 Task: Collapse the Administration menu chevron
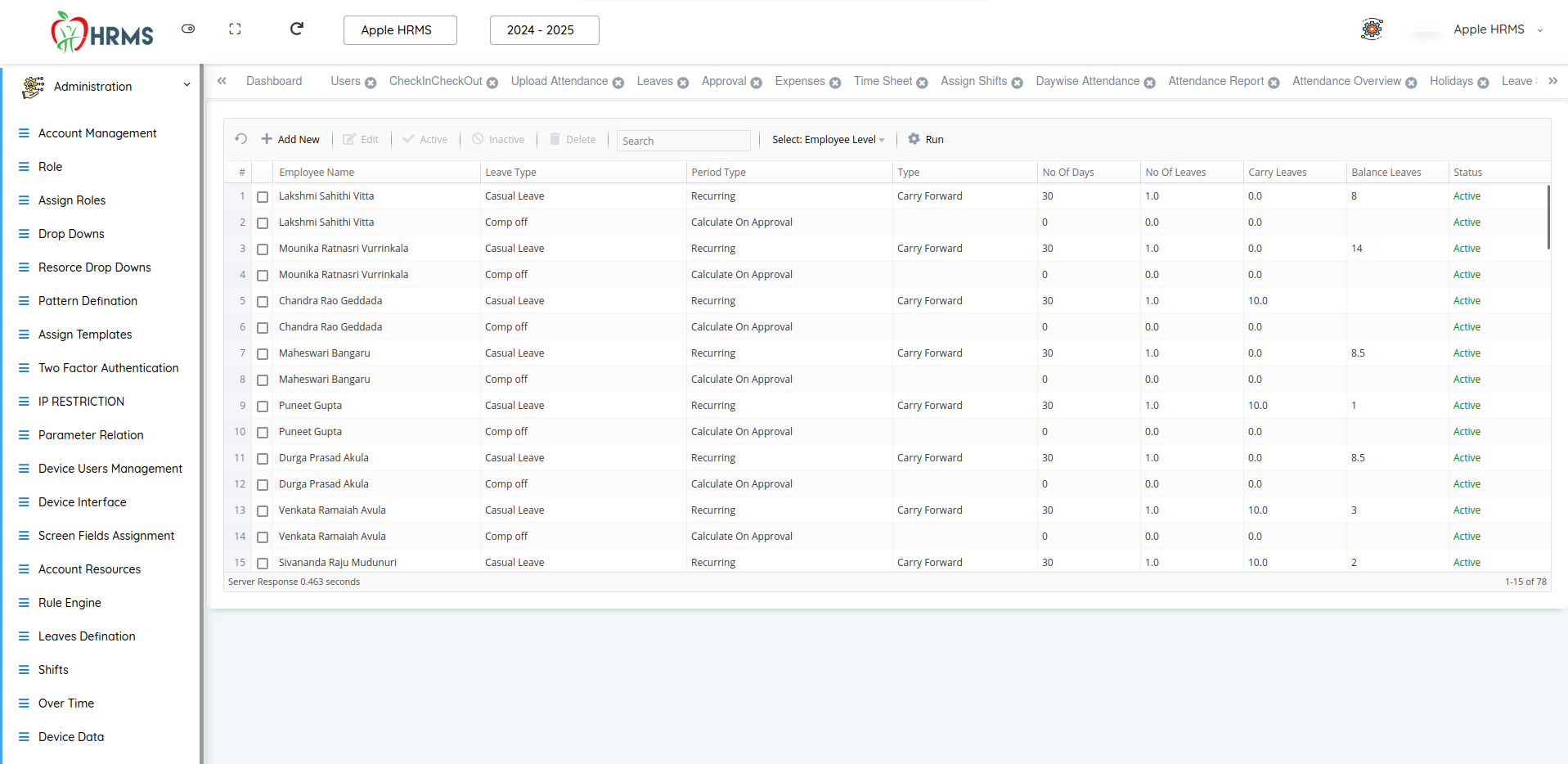pos(186,85)
